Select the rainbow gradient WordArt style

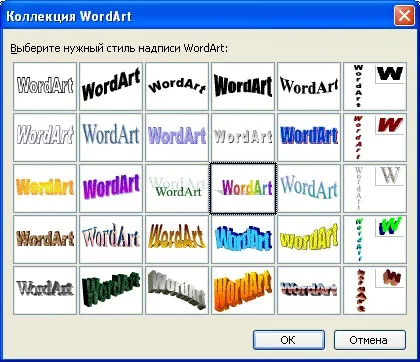click(x=243, y=188)
